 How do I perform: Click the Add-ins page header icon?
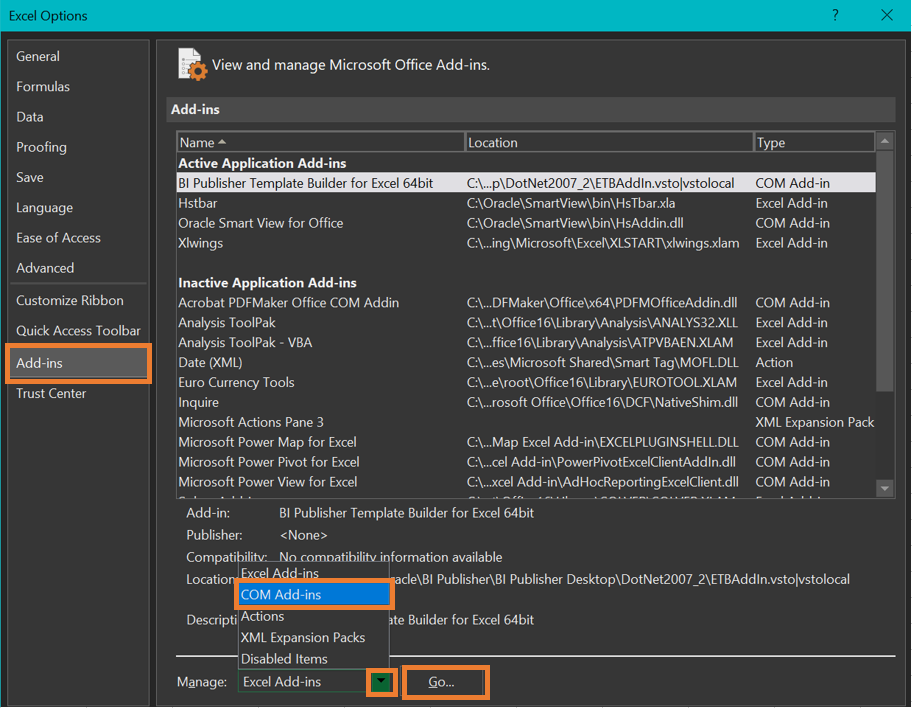(192, 64)
